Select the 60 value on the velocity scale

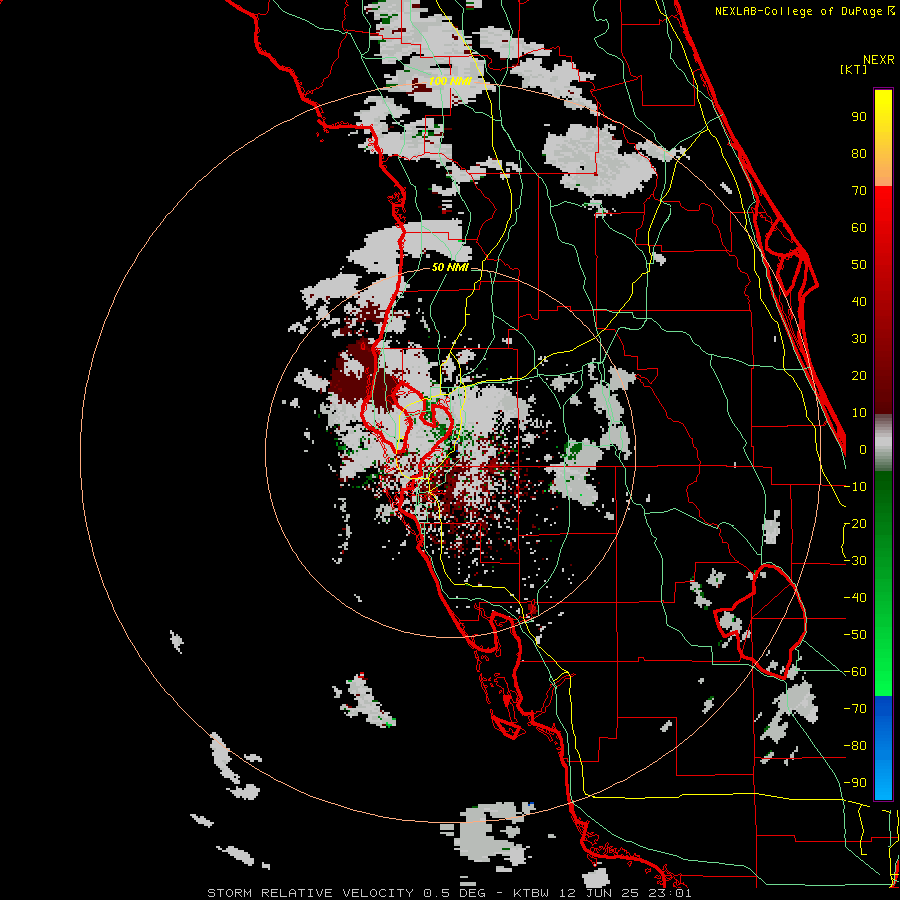coord(859,227)
